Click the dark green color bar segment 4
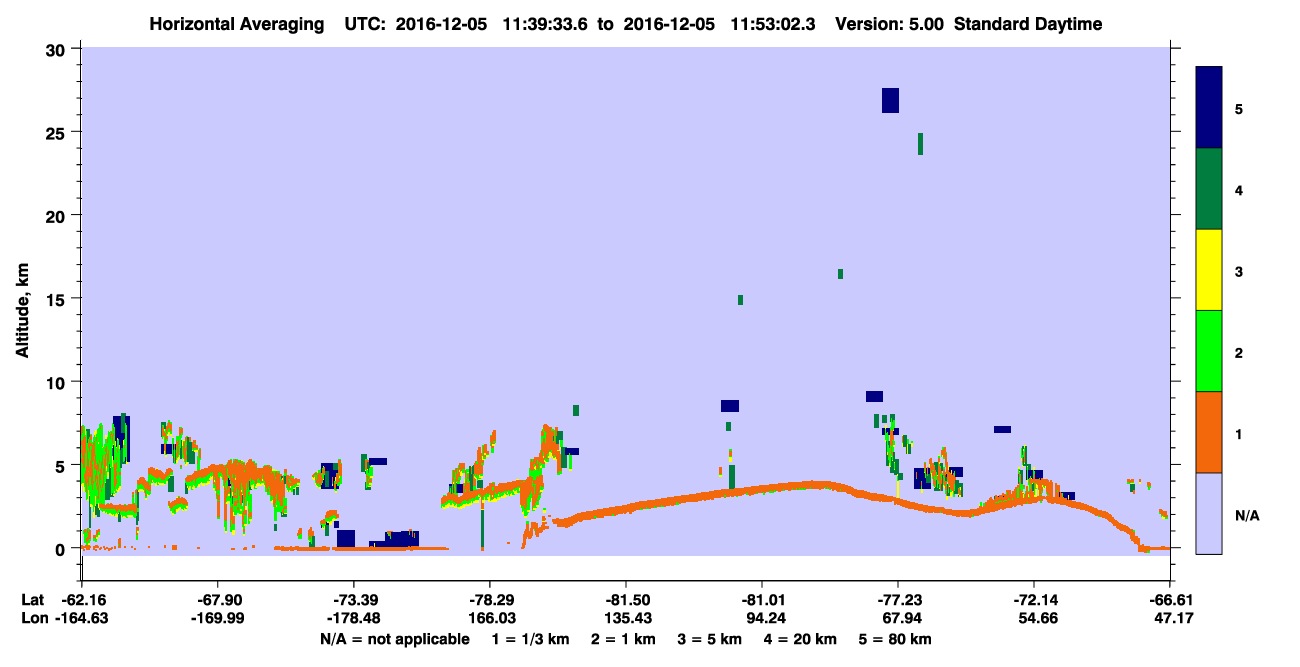The height and width of the screenshot is (667, 1300). point(1209,189)
